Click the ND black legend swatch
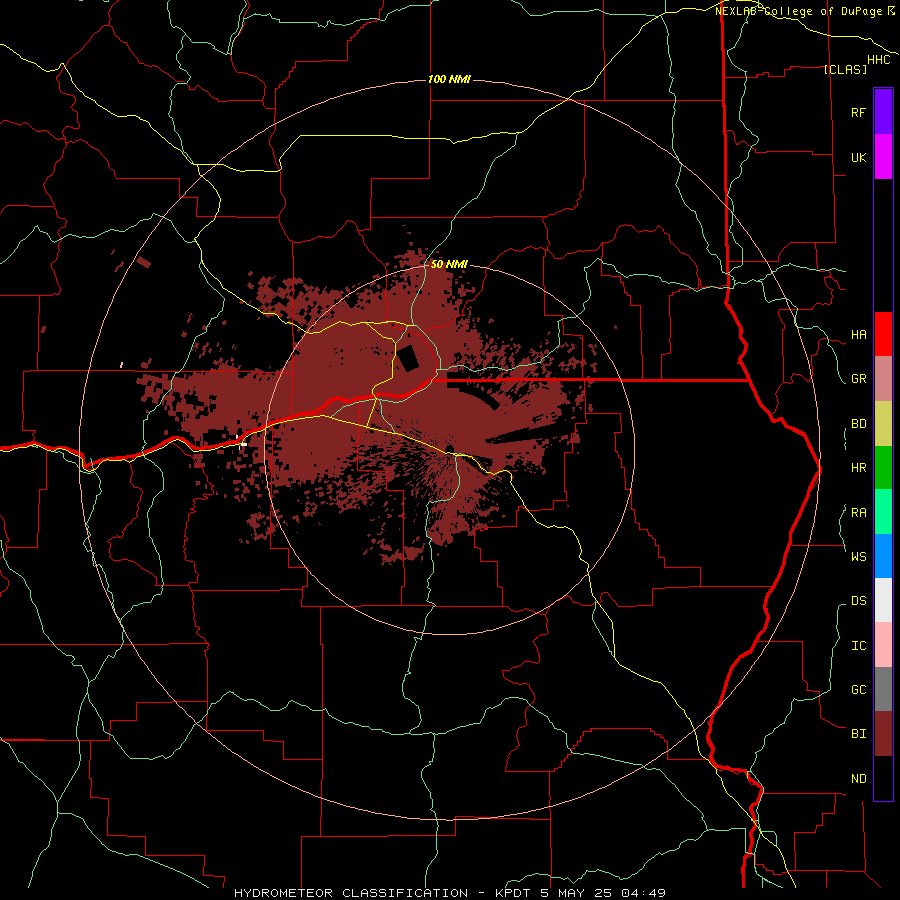This screenshot has width=900, height=900. coord(883,778)
